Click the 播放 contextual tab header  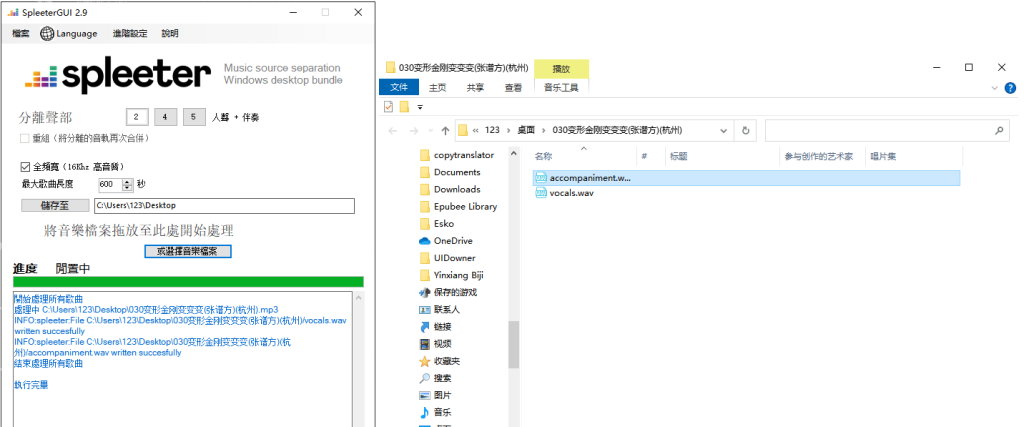pyautogui.click(x=561, y=69)
